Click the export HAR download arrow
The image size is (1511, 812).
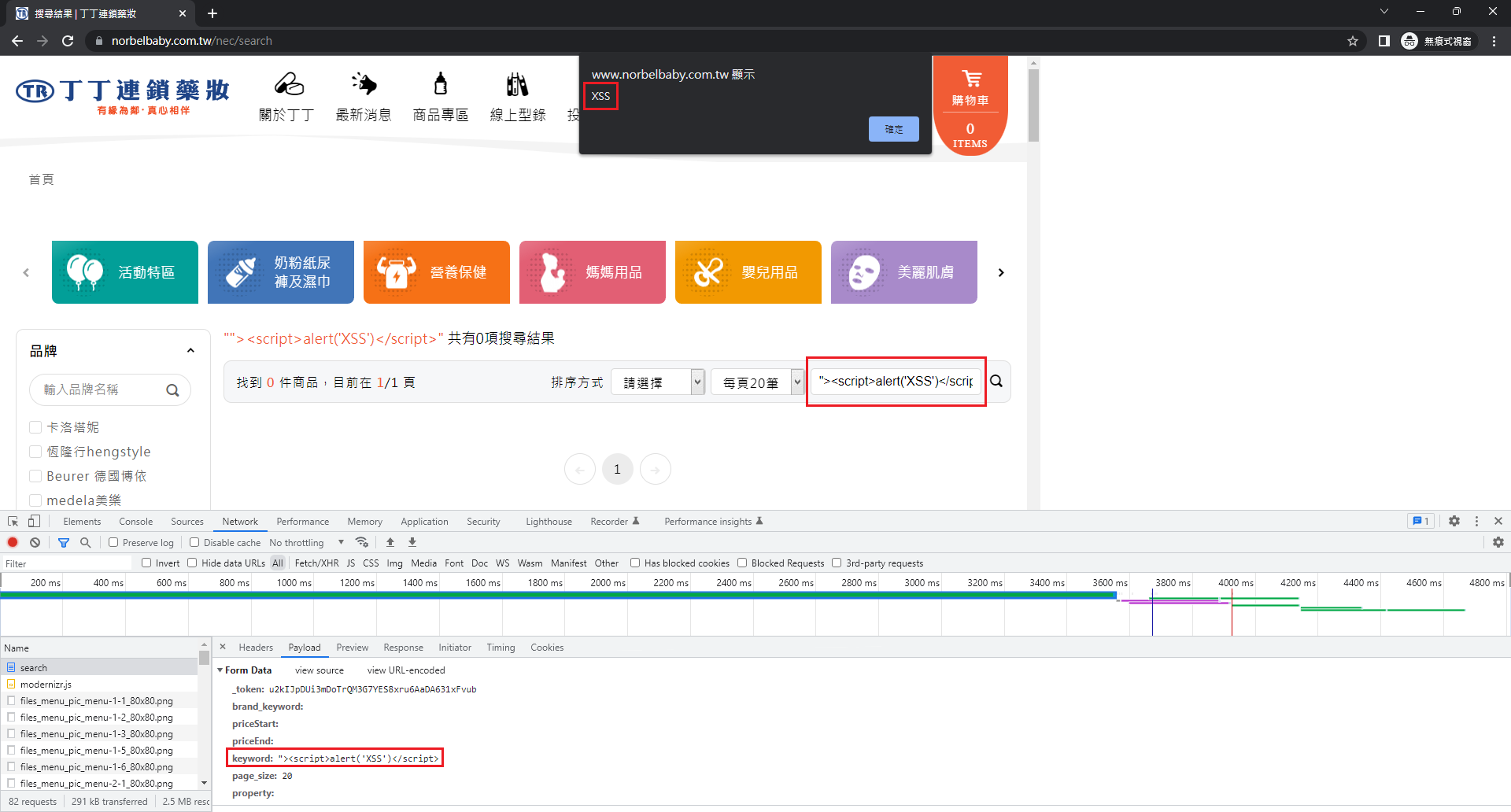412,542
